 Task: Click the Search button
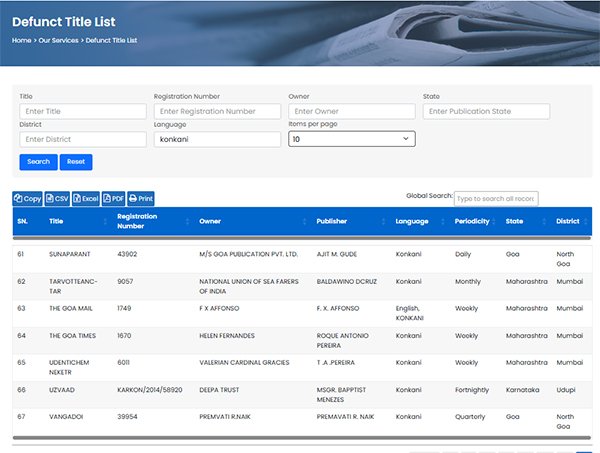click(x=38, y=162)
